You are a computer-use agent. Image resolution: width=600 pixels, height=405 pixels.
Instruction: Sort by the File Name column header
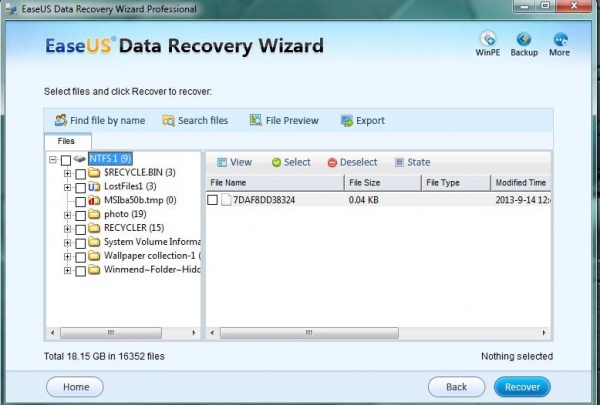(x=275, y=183)
